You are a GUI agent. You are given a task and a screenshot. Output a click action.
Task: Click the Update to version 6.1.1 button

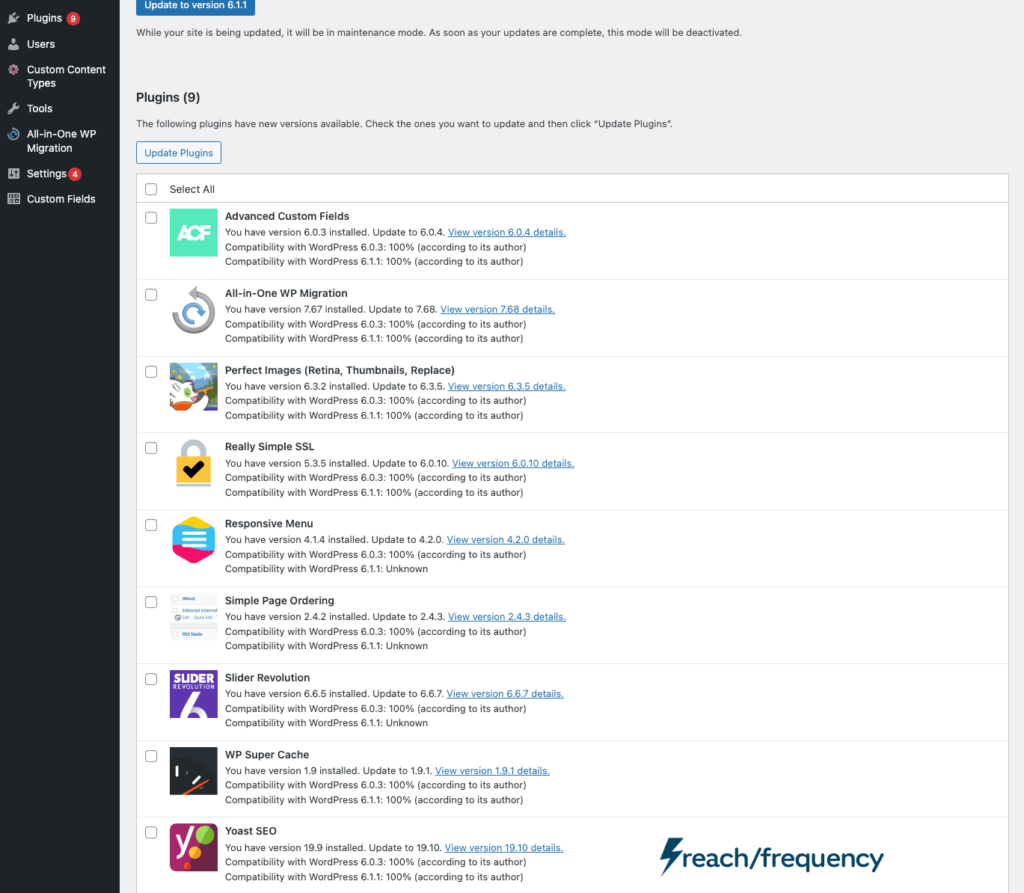click(x=195, y=6)
